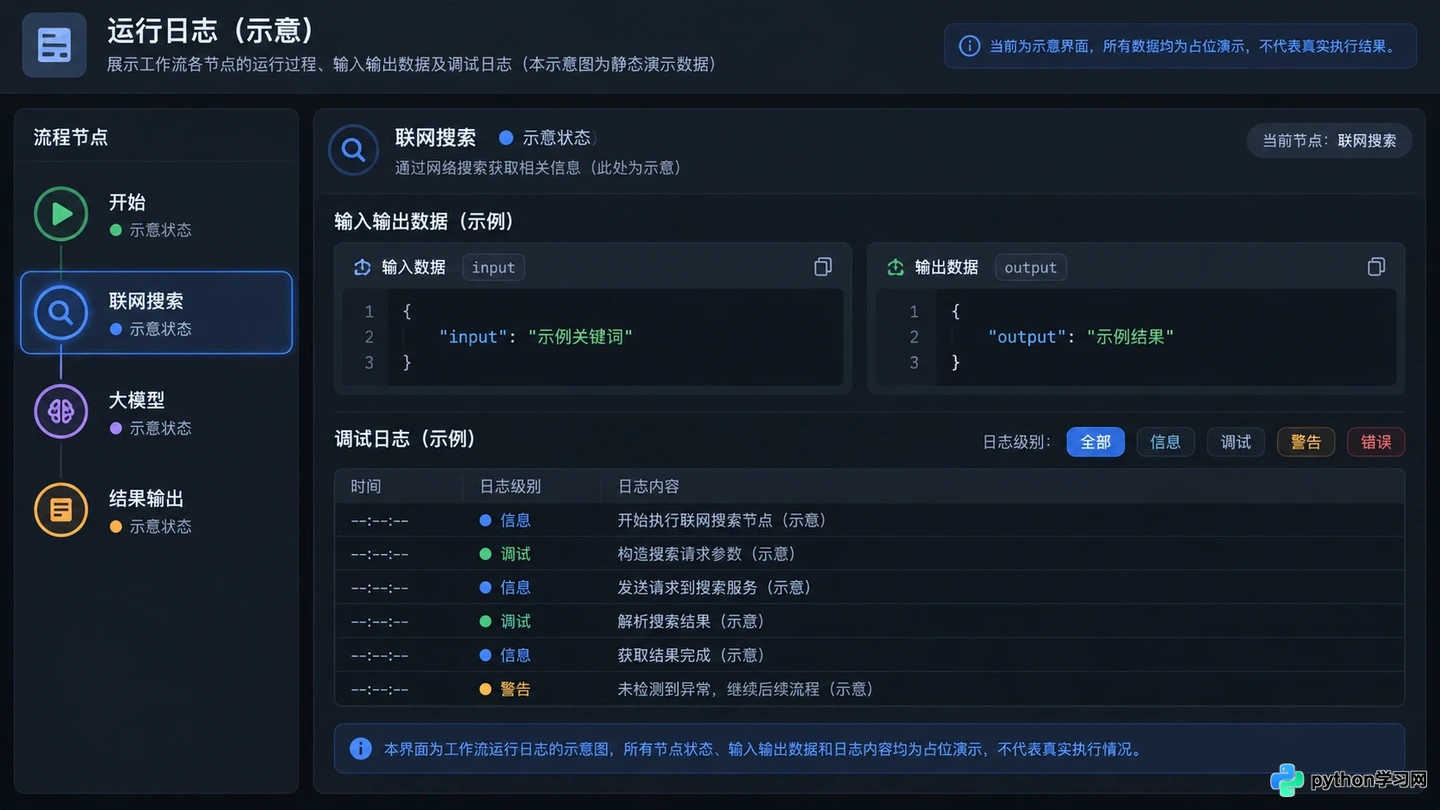Click log row 开始执行联网搜索节点（示意）
The height and width of the screenshot is (810, 1440).
869,520
